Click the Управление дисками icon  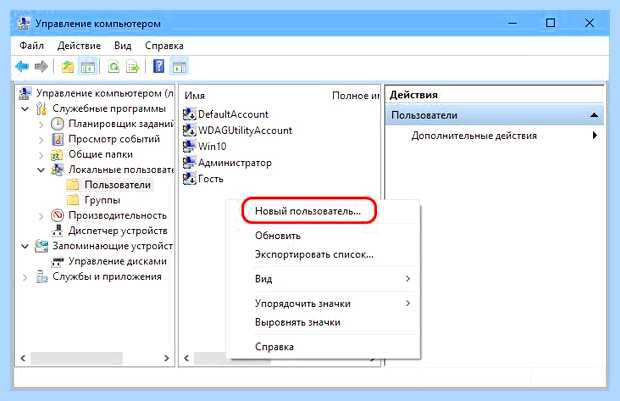pyautogui.click(x=58, y=261)
